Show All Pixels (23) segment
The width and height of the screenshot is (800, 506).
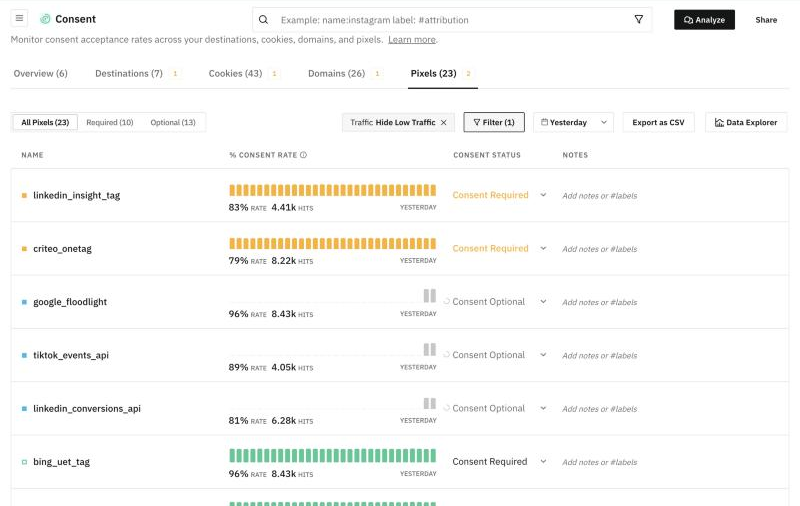pos(45,122)
